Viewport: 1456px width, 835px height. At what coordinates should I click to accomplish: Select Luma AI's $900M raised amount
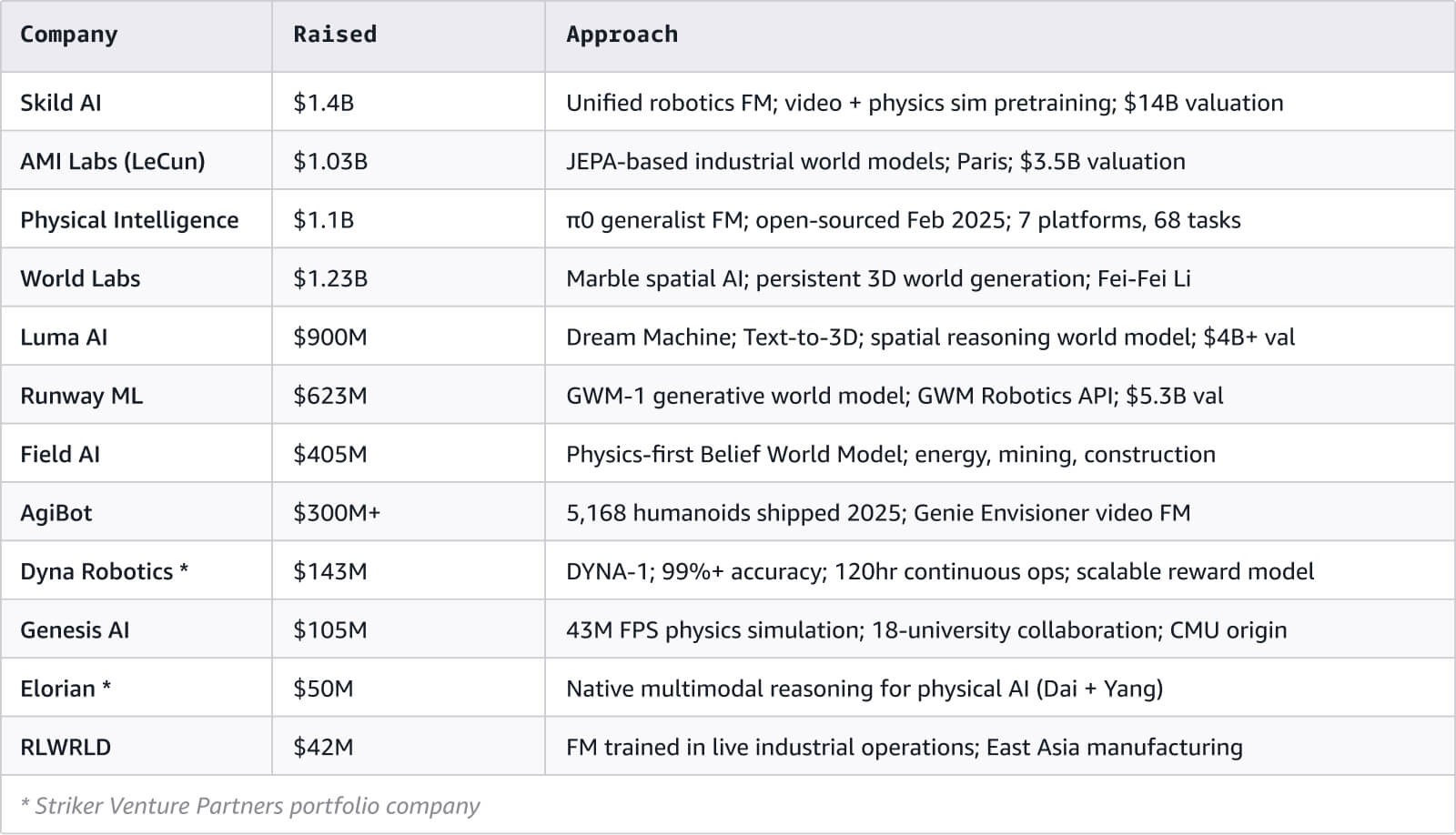(329, 337)
